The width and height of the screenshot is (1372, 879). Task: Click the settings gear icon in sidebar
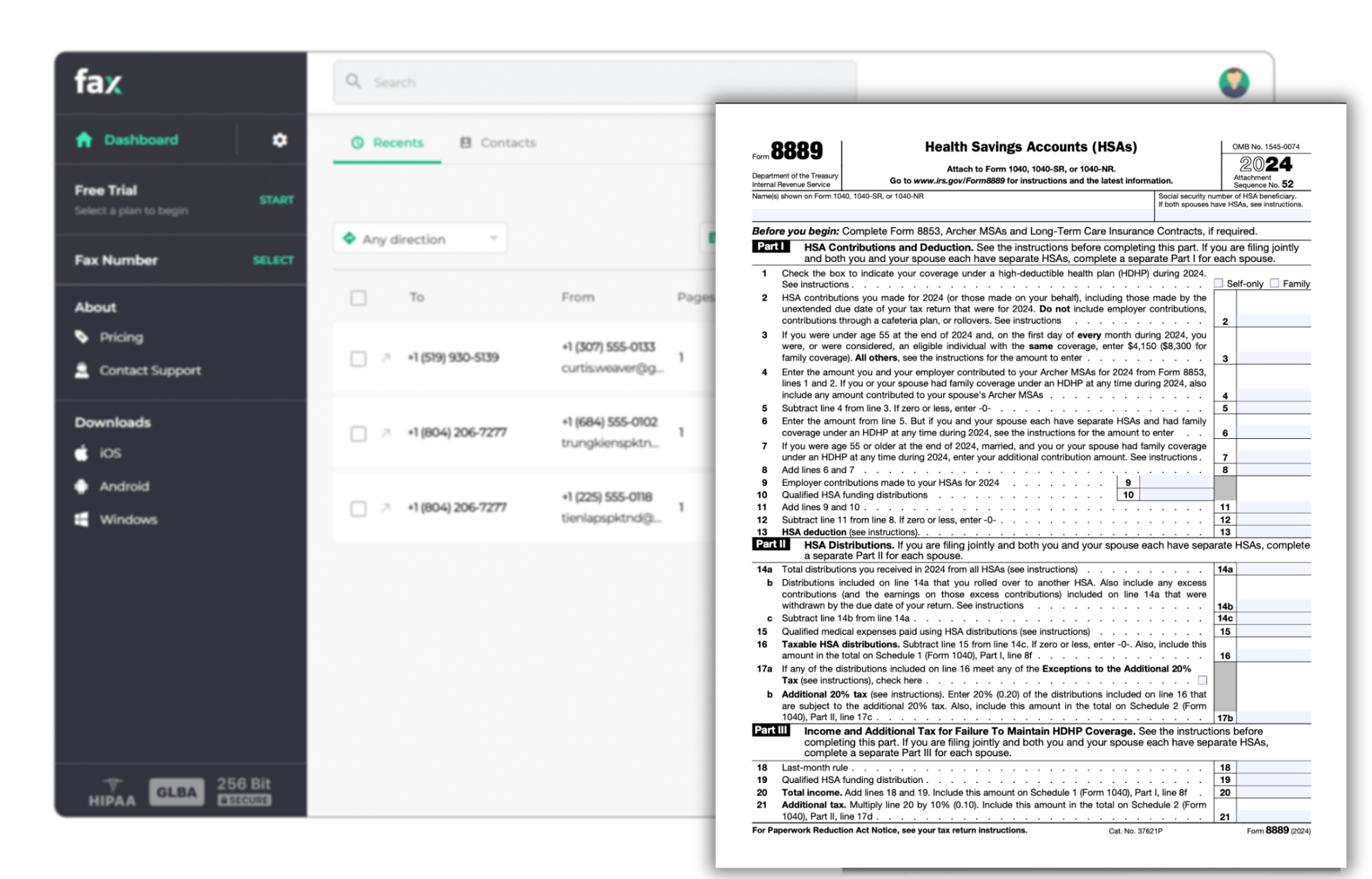[279, 140]
